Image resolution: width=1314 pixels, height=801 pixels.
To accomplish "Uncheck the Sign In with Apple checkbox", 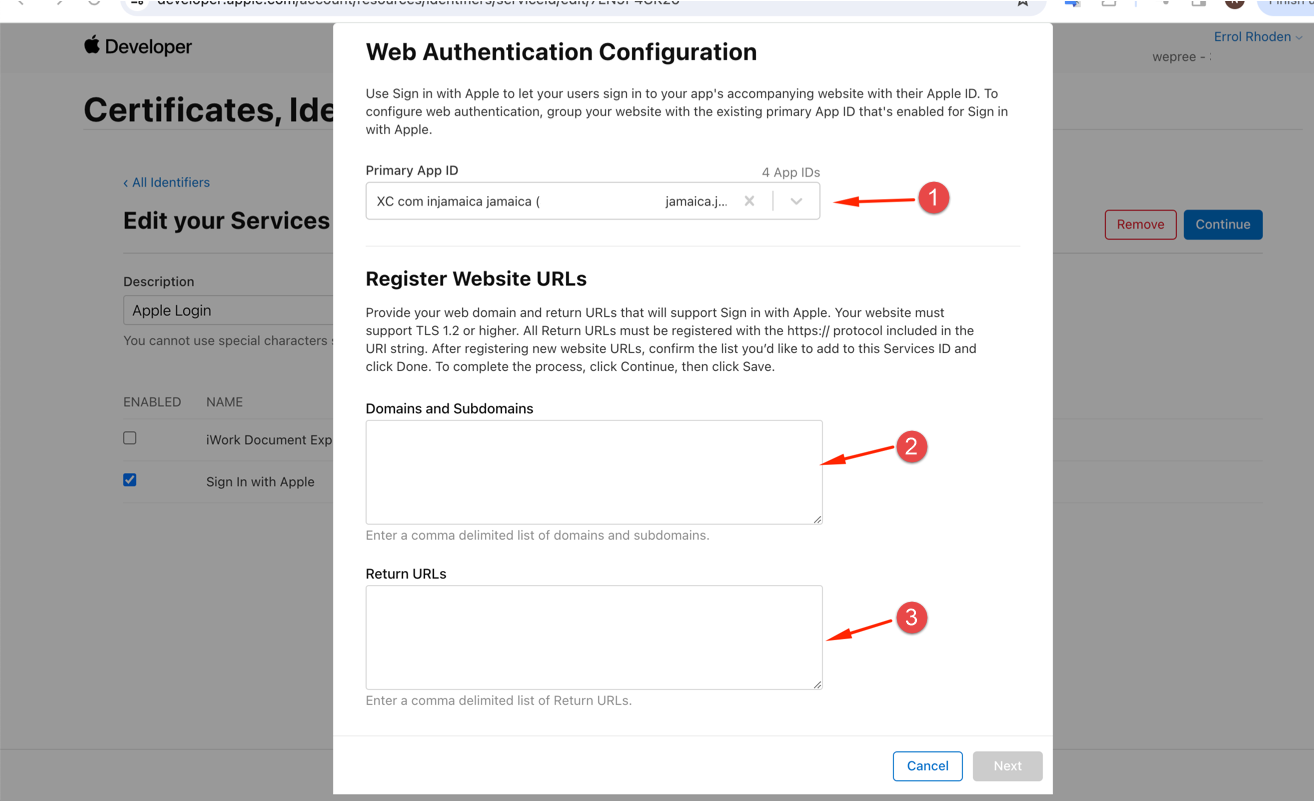I will 130,480.
